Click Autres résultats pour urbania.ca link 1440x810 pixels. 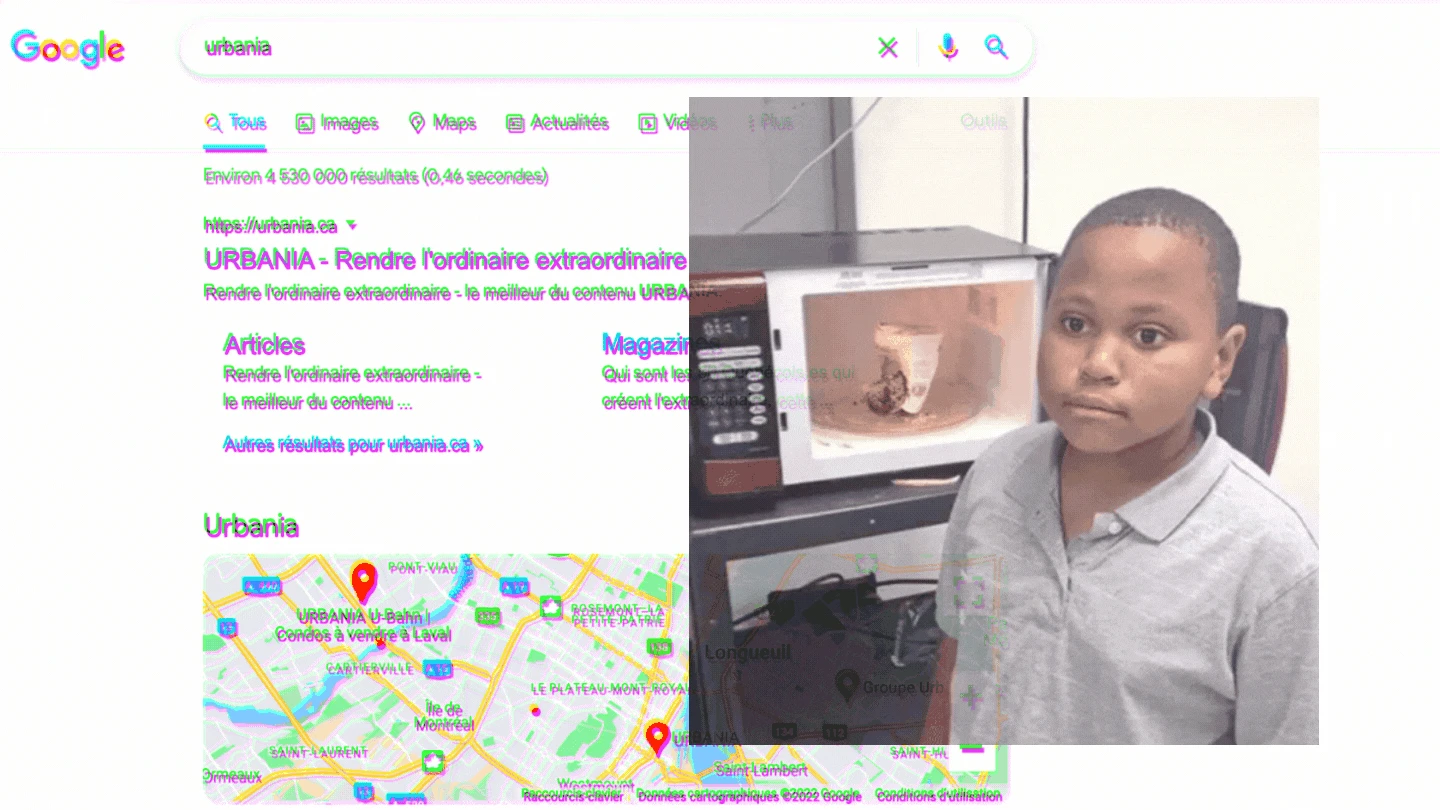[353, 445]
